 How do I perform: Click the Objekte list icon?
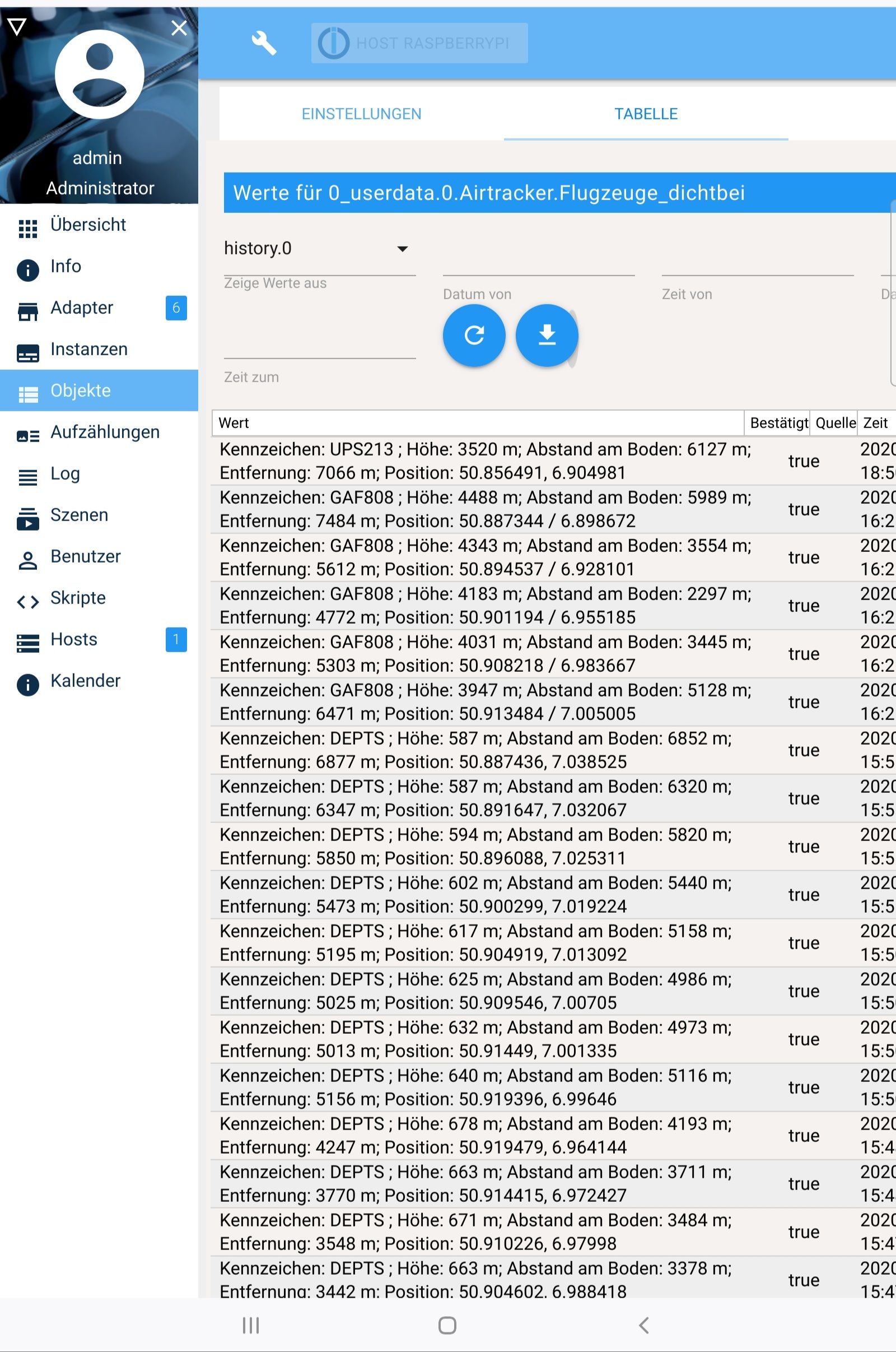[x=27, y=394]
